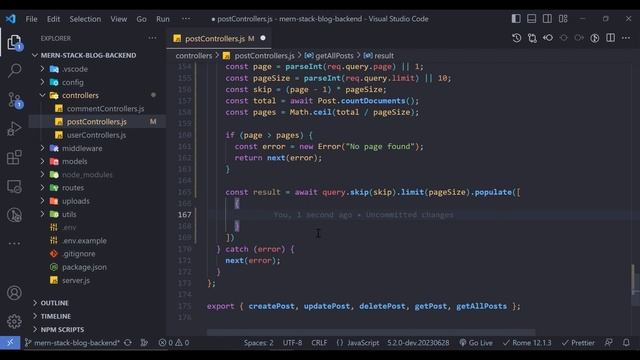This screenshot has height=360, width=640.
Task: Click the git branch mern-stack-blog-backend status item
Action: [72, 342]
